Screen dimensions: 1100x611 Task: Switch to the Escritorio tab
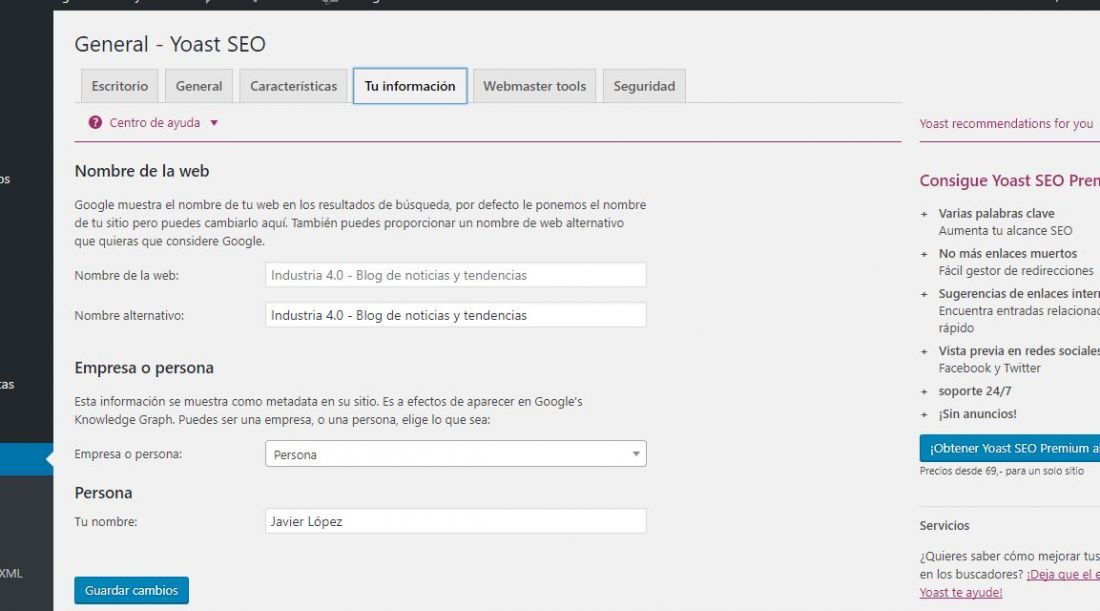tap(119, 86)
